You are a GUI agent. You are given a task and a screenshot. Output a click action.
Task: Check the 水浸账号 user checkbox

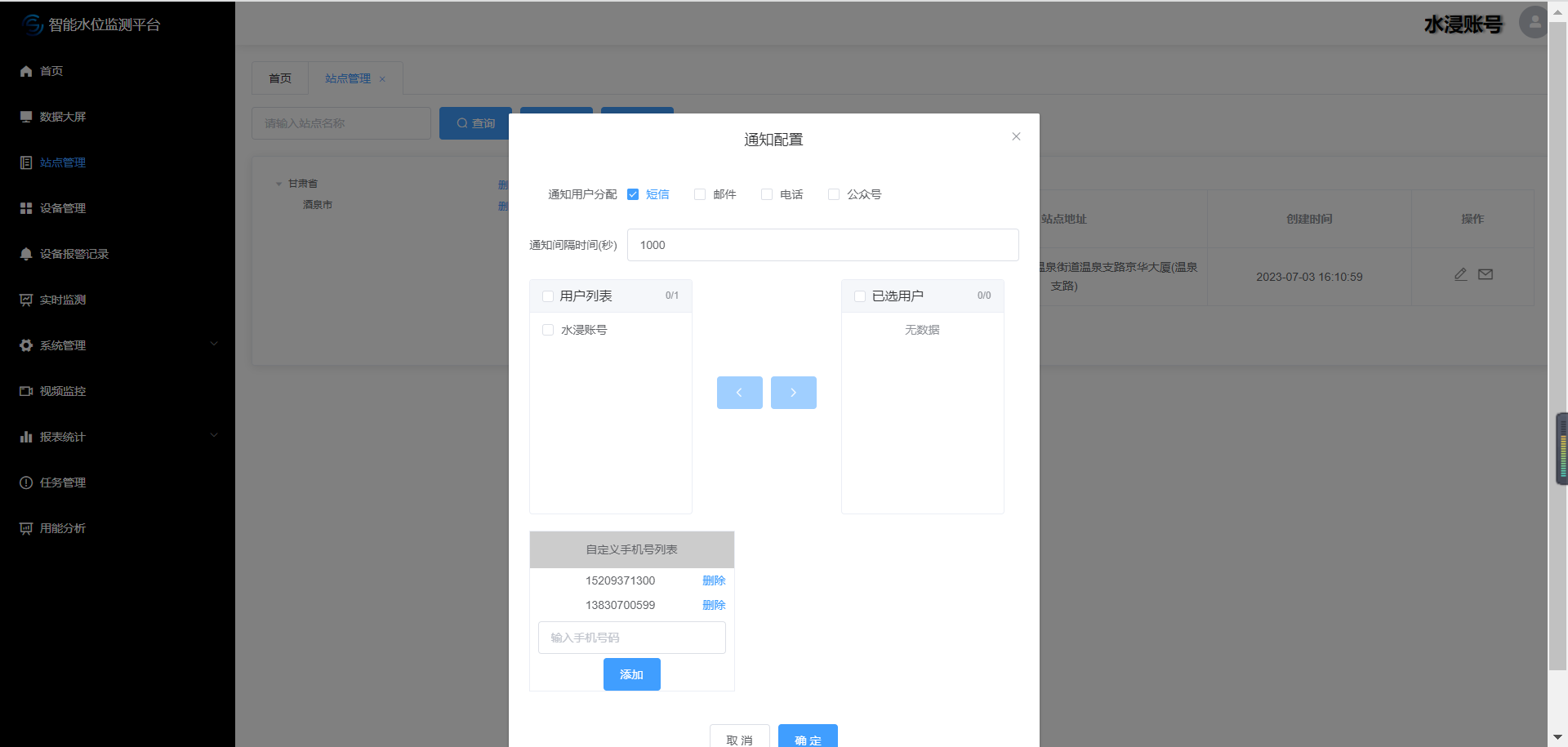tap(548, 330)
